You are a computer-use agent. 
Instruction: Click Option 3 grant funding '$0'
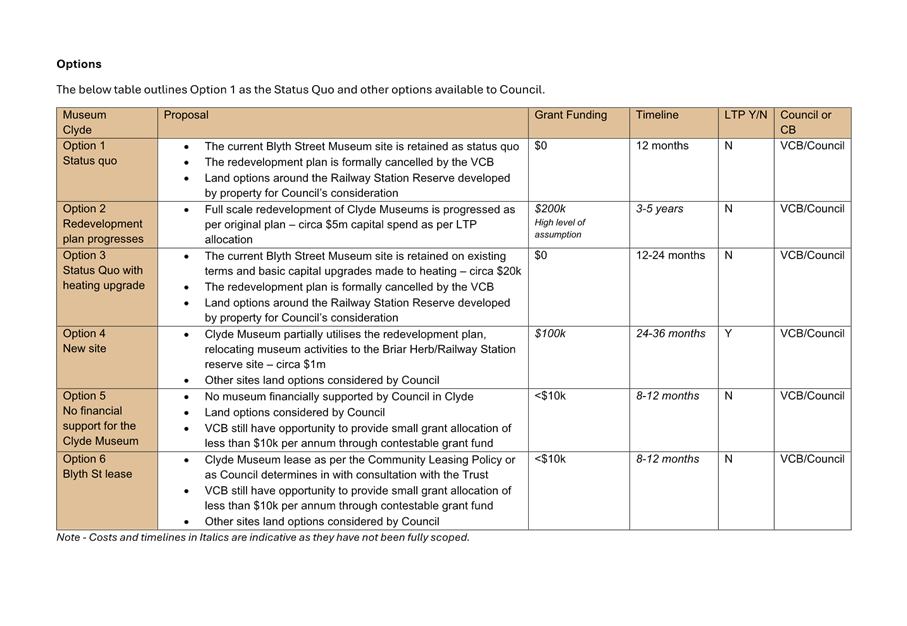click(540, 255)
